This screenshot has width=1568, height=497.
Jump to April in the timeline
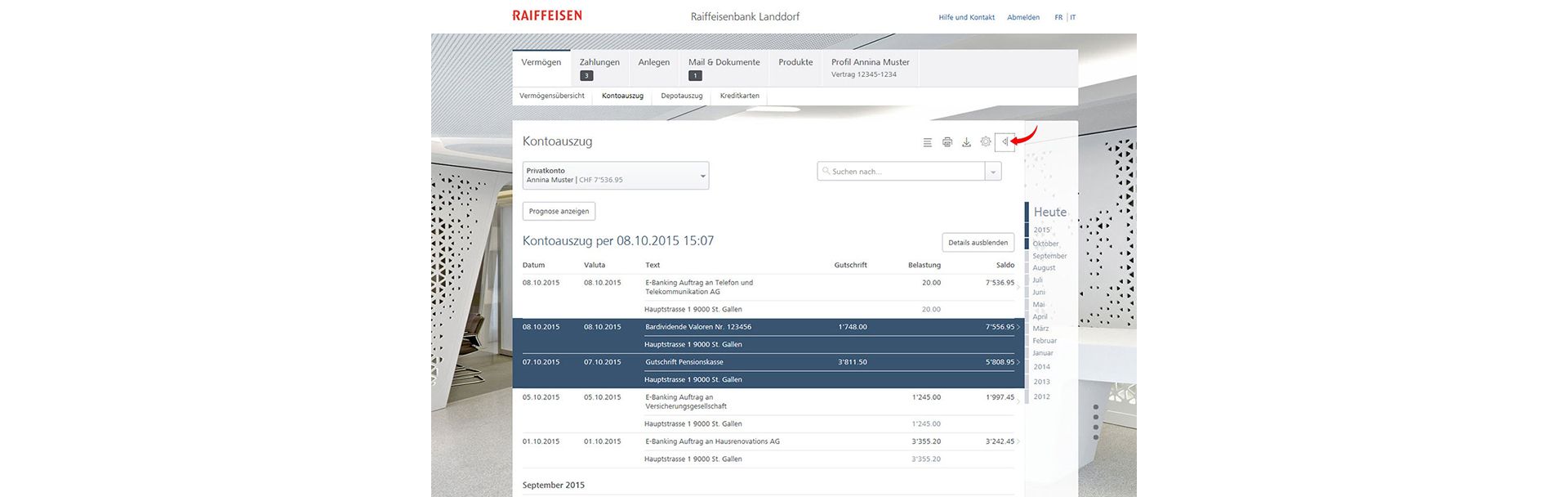(1040, 317)
